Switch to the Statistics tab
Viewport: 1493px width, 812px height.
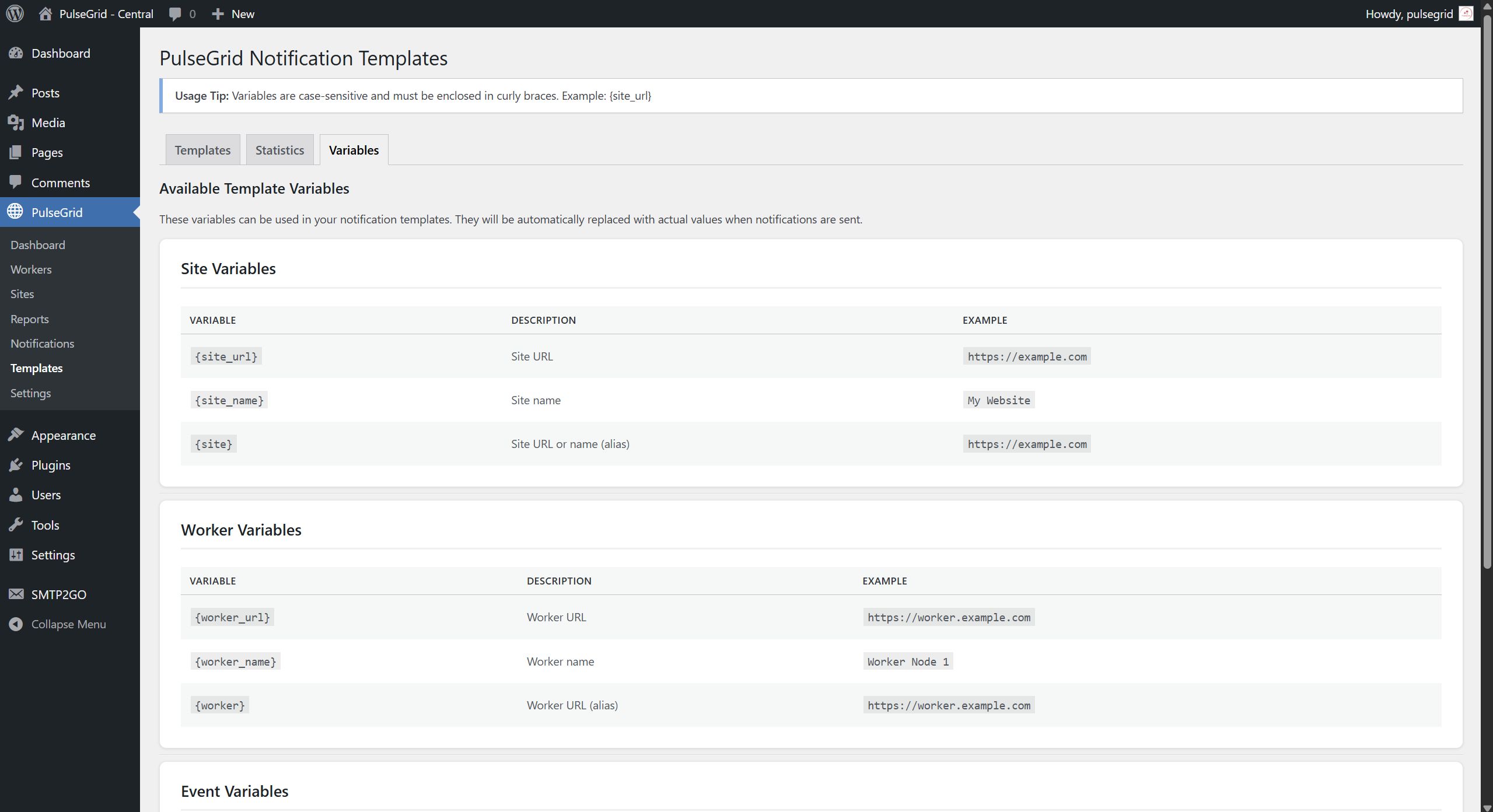click(x=279, y=150)
